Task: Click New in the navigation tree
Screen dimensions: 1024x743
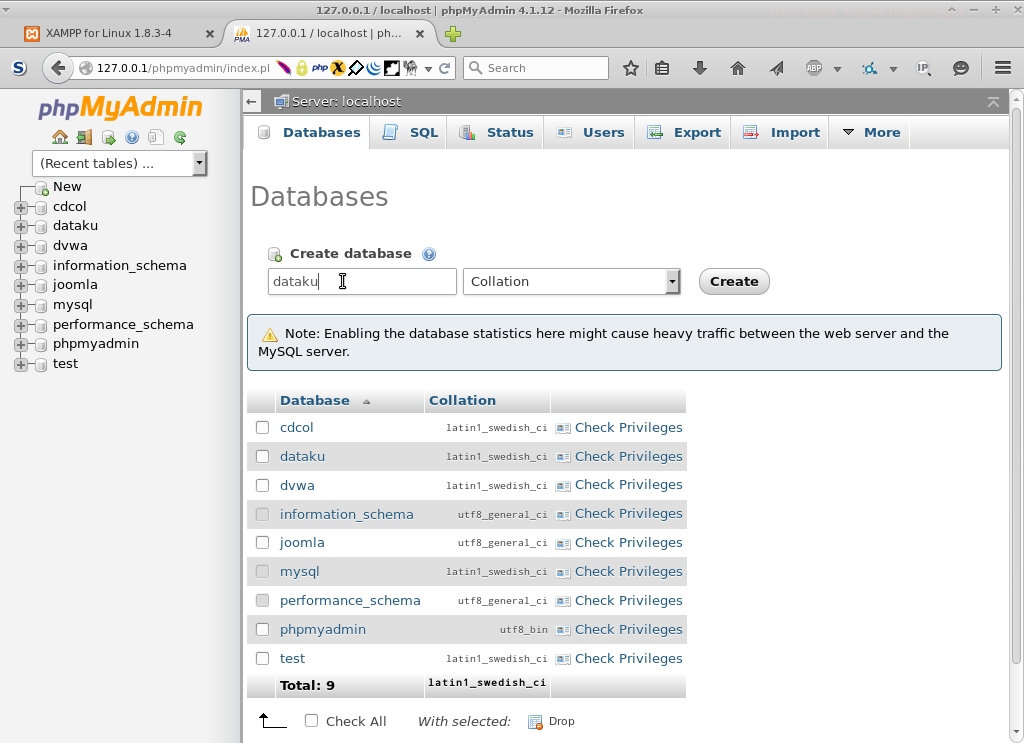Action: [67, 187]
